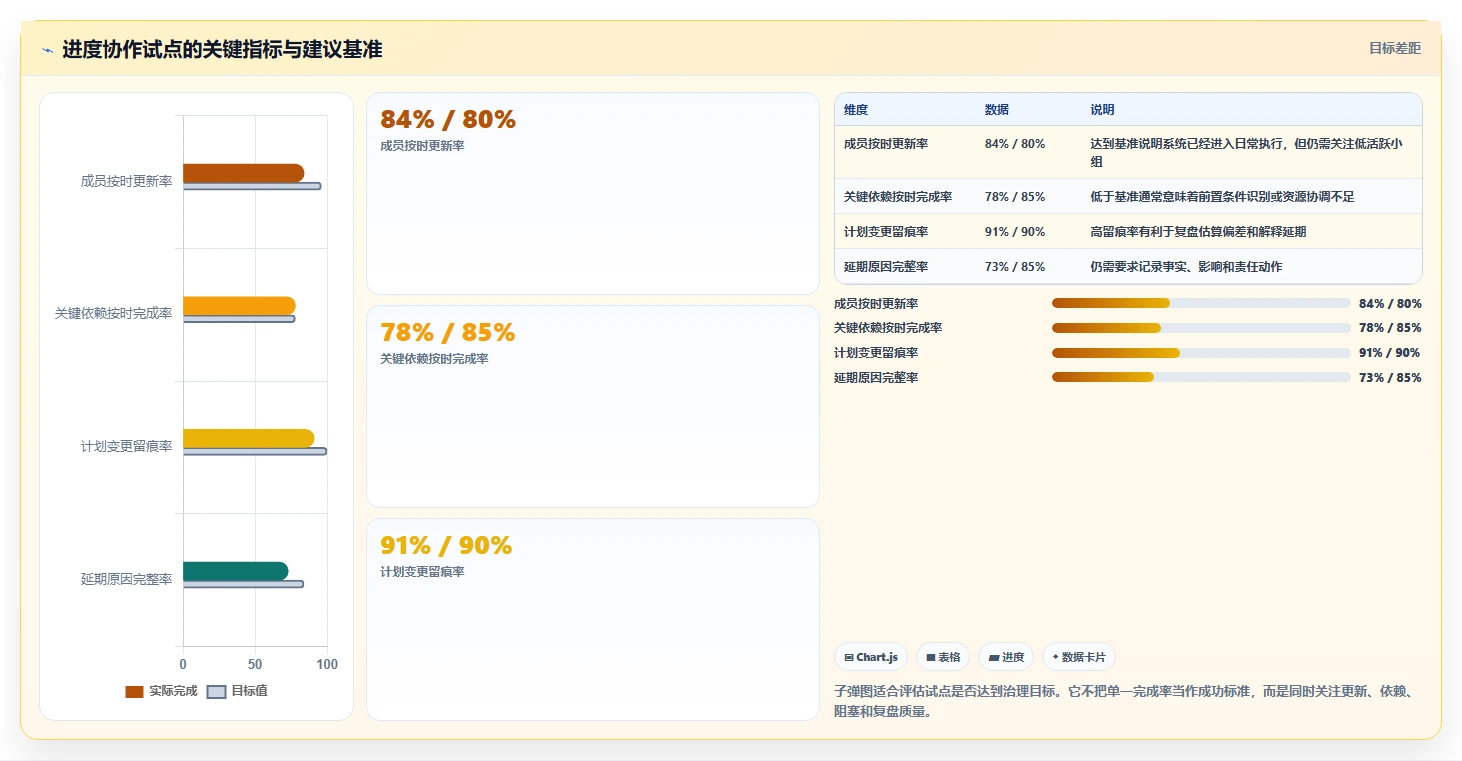This screenshot has width=1462, height=761.
Task: Click the description 仍需要求记录事实、影响和责任动作
Action: [1186, 267]
